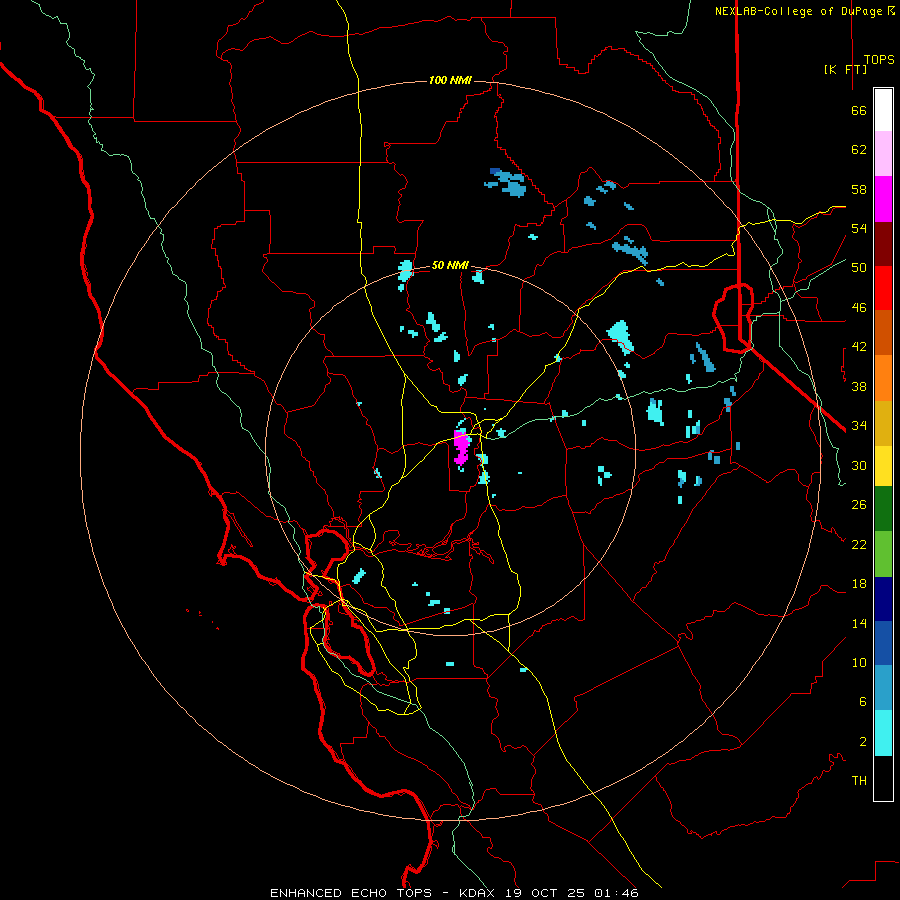The width and height of the screenshot is (900, 900).
Task: Click the gold legend swatch
Action: 883,423
